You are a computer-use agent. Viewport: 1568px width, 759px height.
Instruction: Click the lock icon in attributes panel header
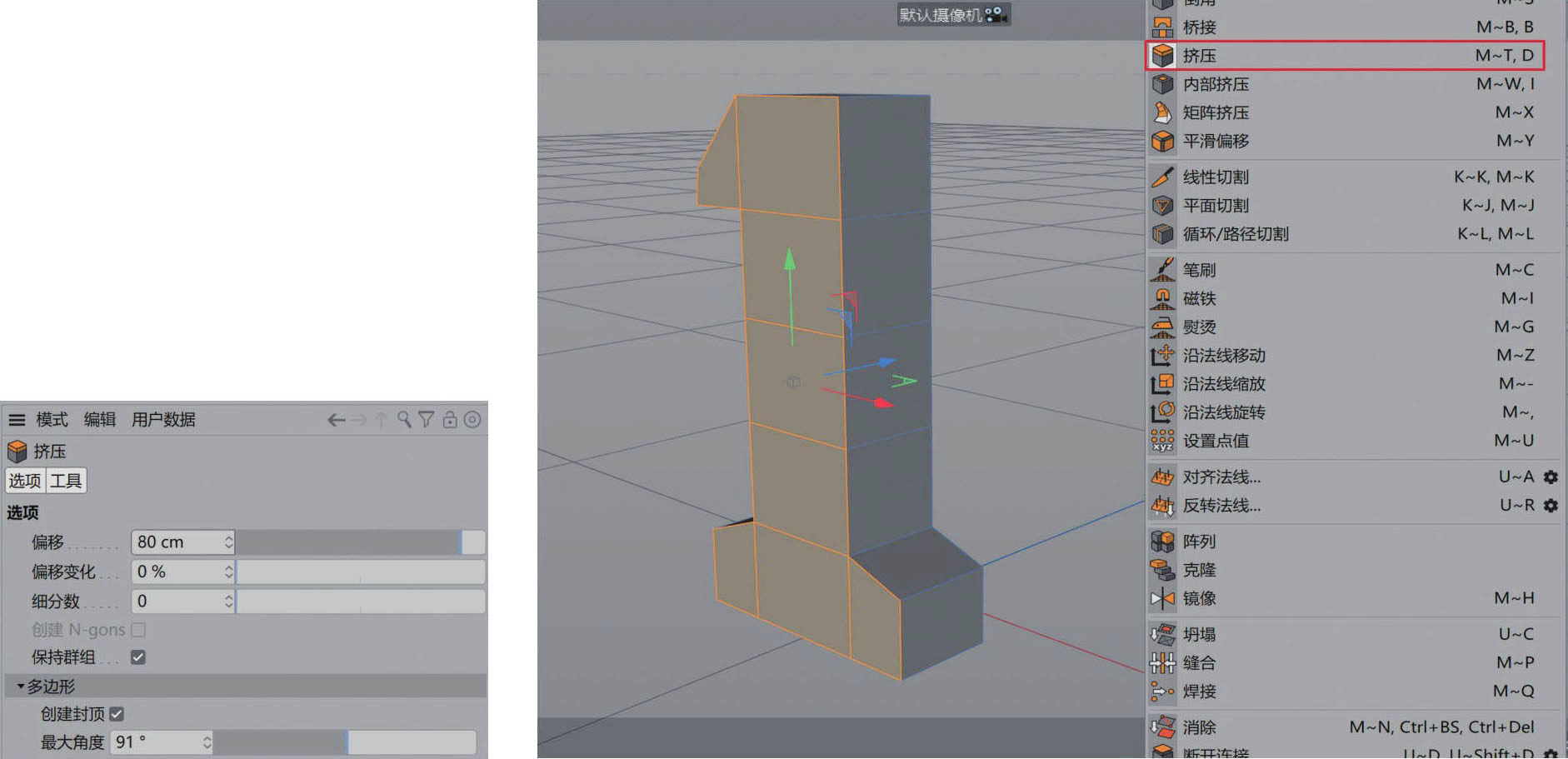click(x=450, y=420)
